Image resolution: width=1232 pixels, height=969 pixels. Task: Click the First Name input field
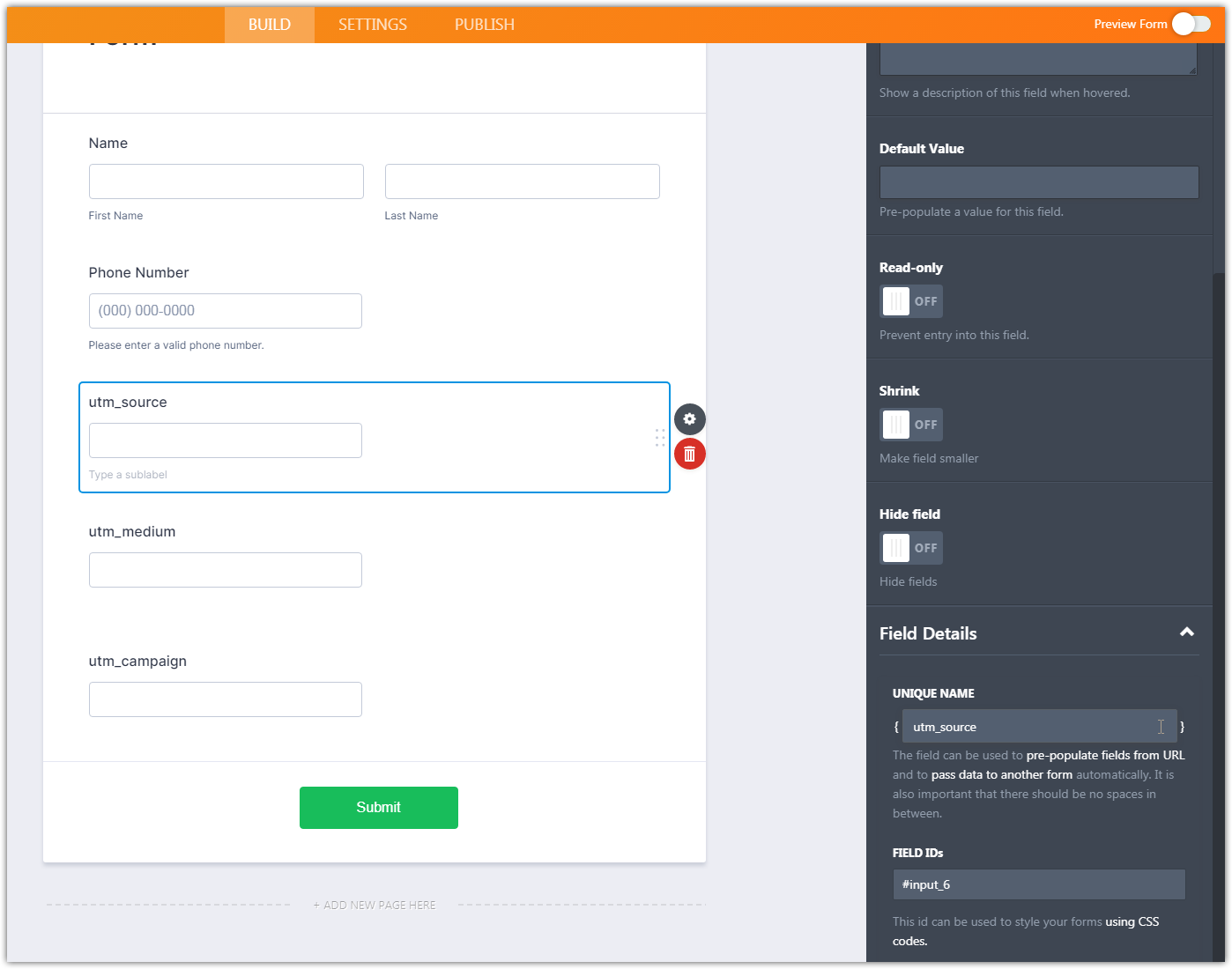(226, 181)
